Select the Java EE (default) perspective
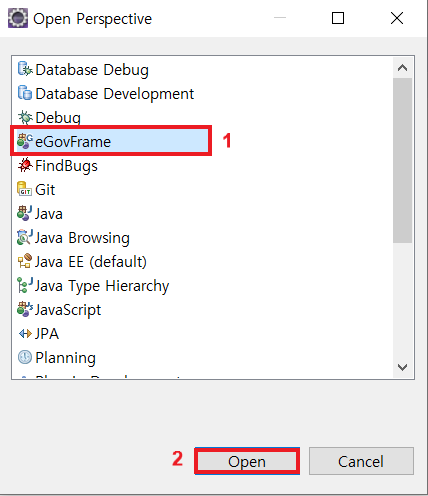Image resolution: width=428 pixels, height=496 pixels. point(82,262)
